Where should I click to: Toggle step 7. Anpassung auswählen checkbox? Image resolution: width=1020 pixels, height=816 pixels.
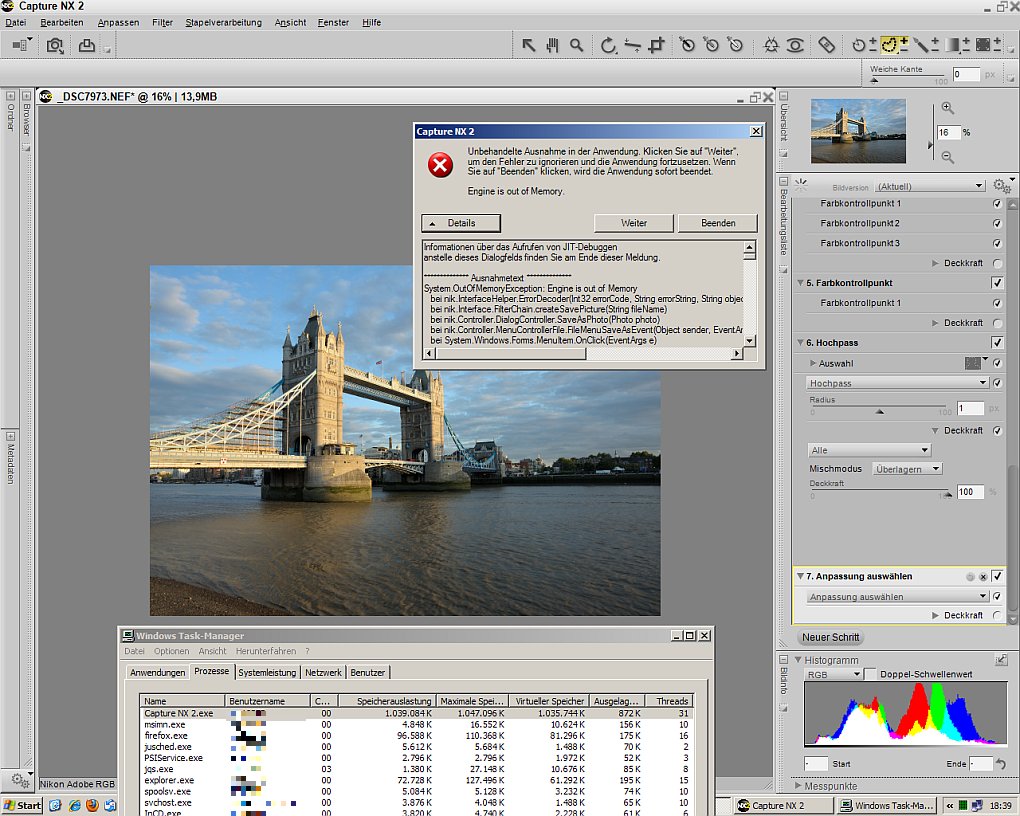point(997,576)
